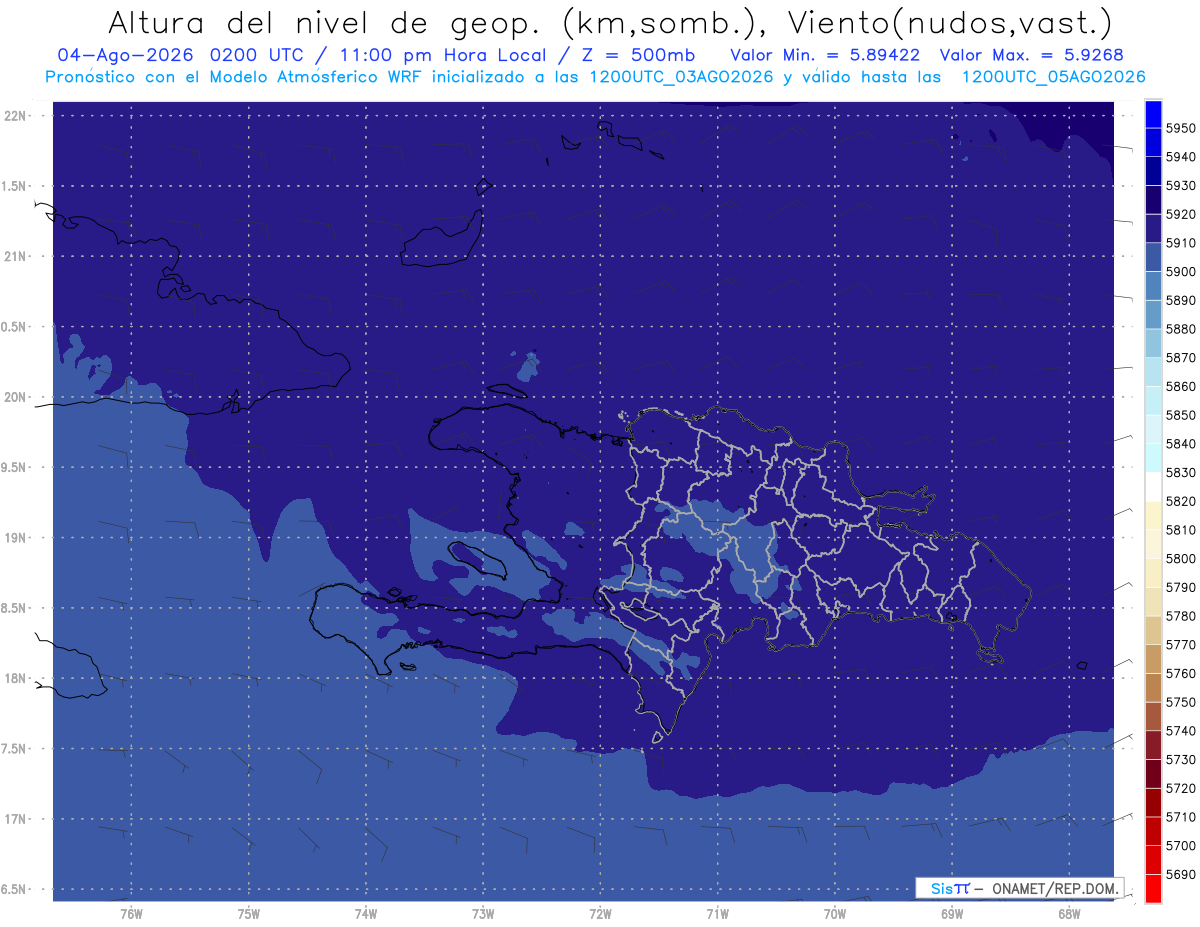Image resolution: width=1200 pixels, height=927 pixels.
Task: Click the '18N' latitude label
Action: click(x=15, y=678)
